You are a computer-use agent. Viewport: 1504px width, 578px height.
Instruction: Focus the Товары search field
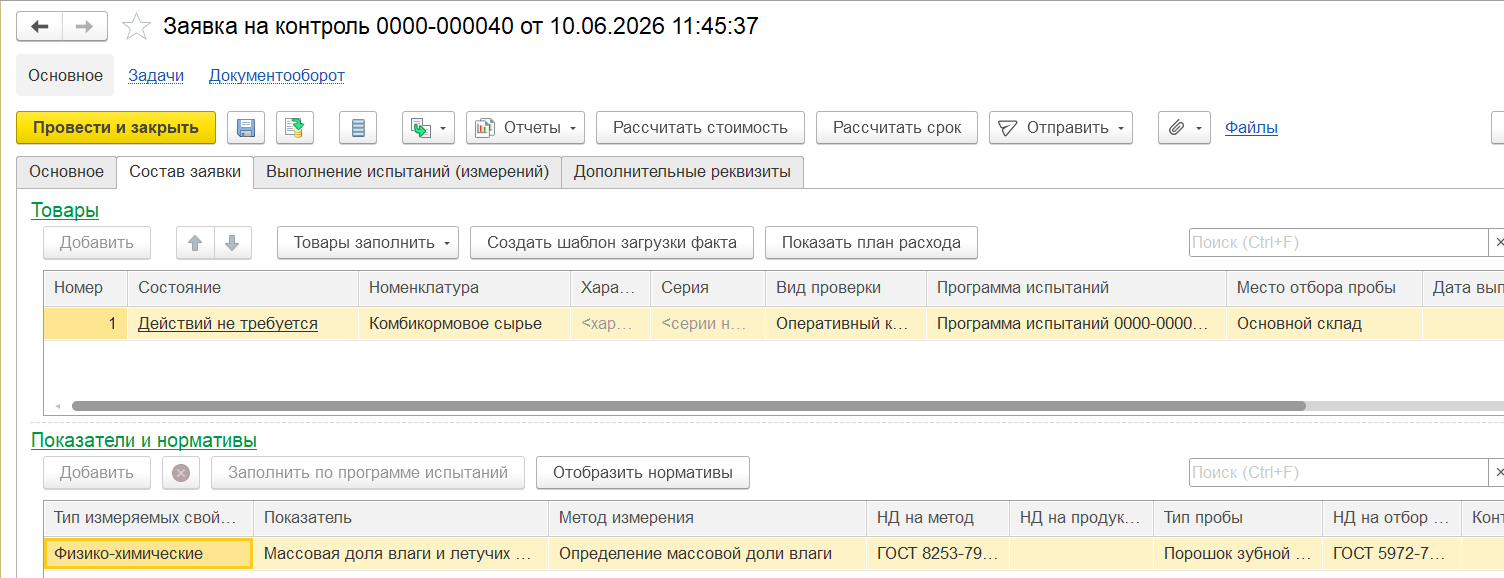[x=1338, y=243]
